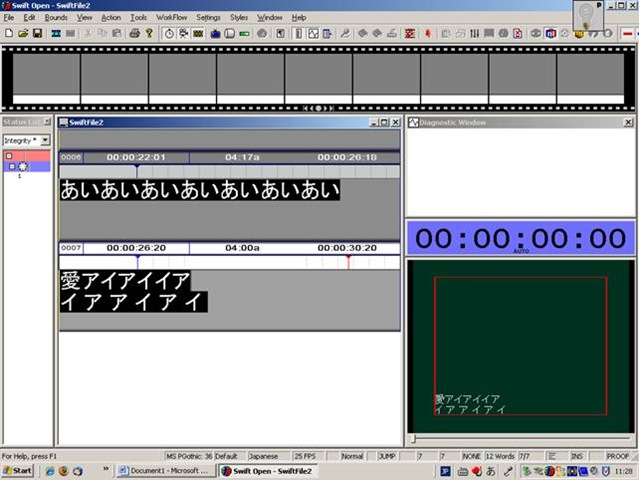Click the film strip icon beside the Save icon
639x480 pixels.
[56, 33]
